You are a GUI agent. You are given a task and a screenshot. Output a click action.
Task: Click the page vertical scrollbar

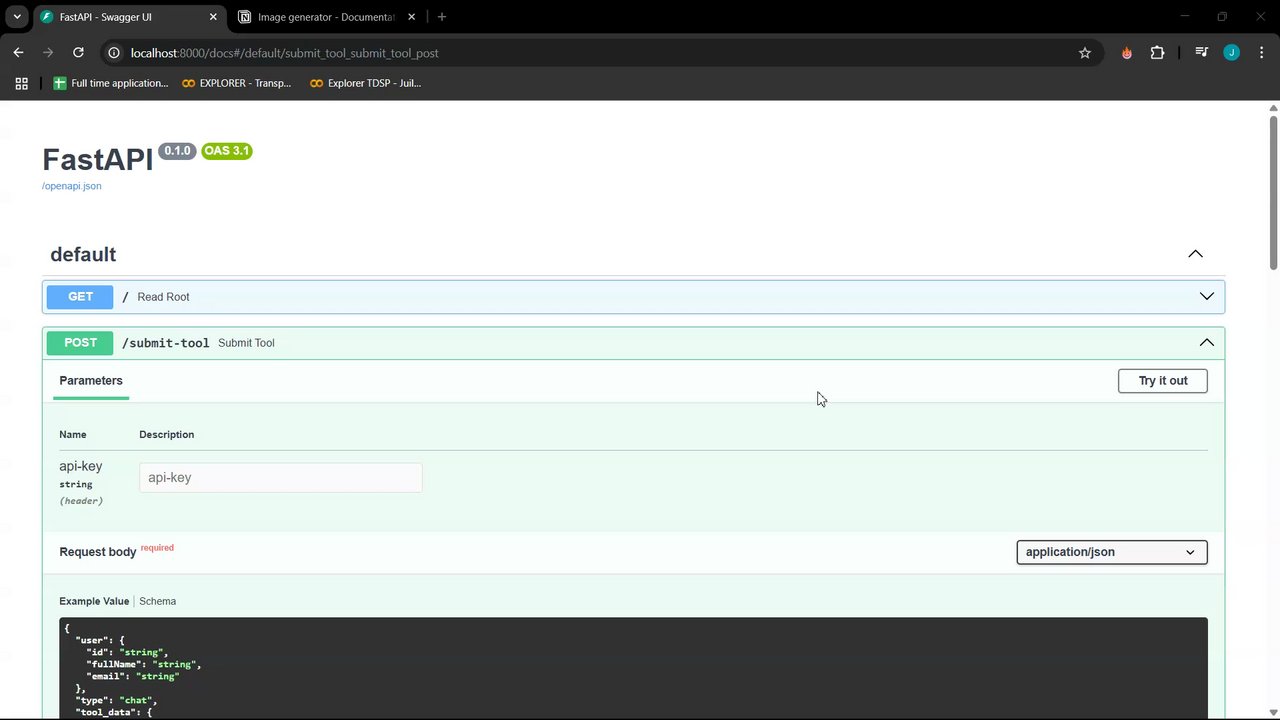point(1273,192)
